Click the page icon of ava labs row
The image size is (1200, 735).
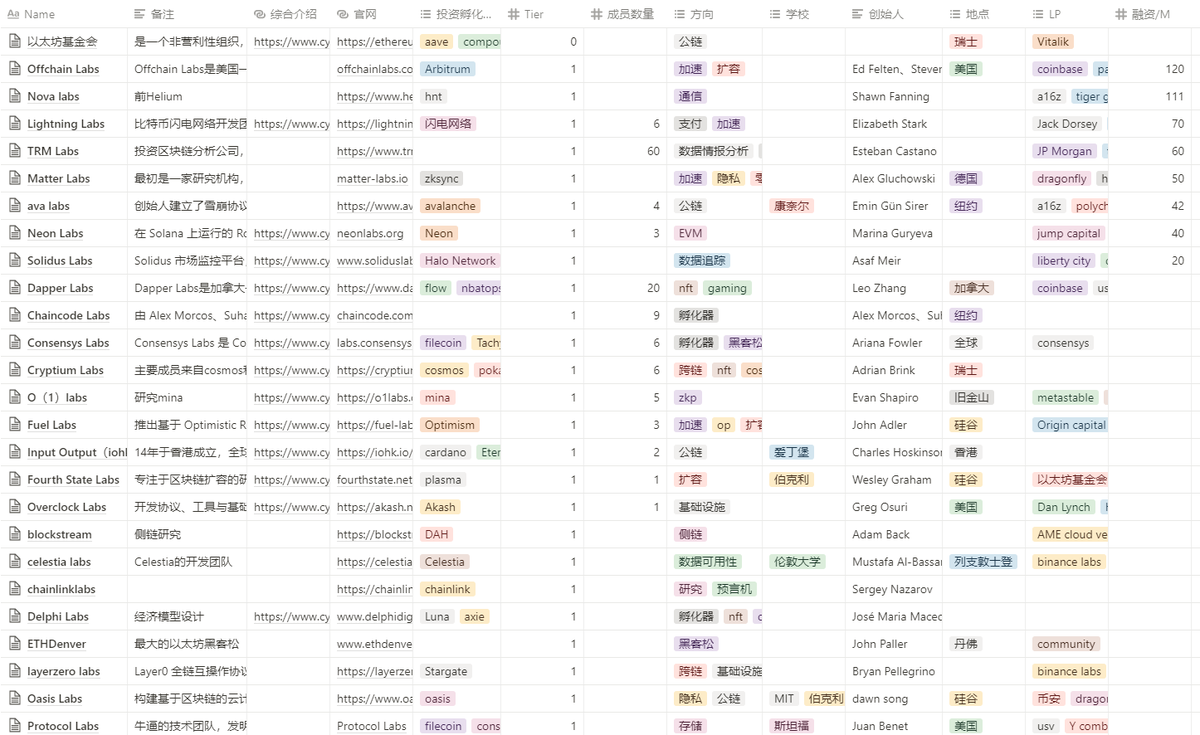(x=14, y=206)
